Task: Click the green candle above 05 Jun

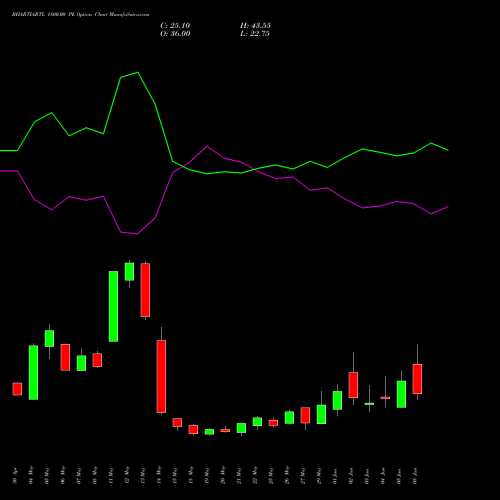Action: (401, 394)
